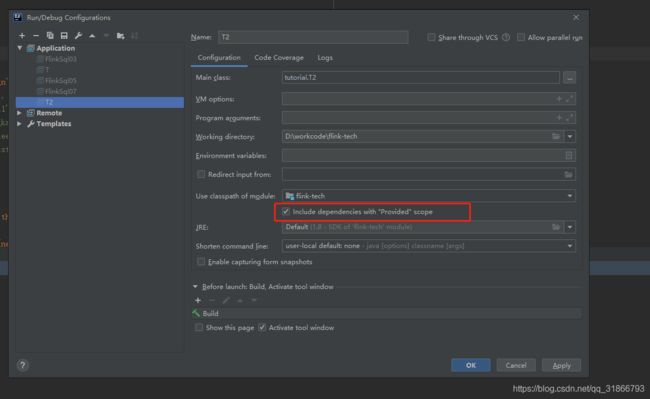This screenshot has width=650, height=399.
Task: Click the OK button
Action: (471, 365)
